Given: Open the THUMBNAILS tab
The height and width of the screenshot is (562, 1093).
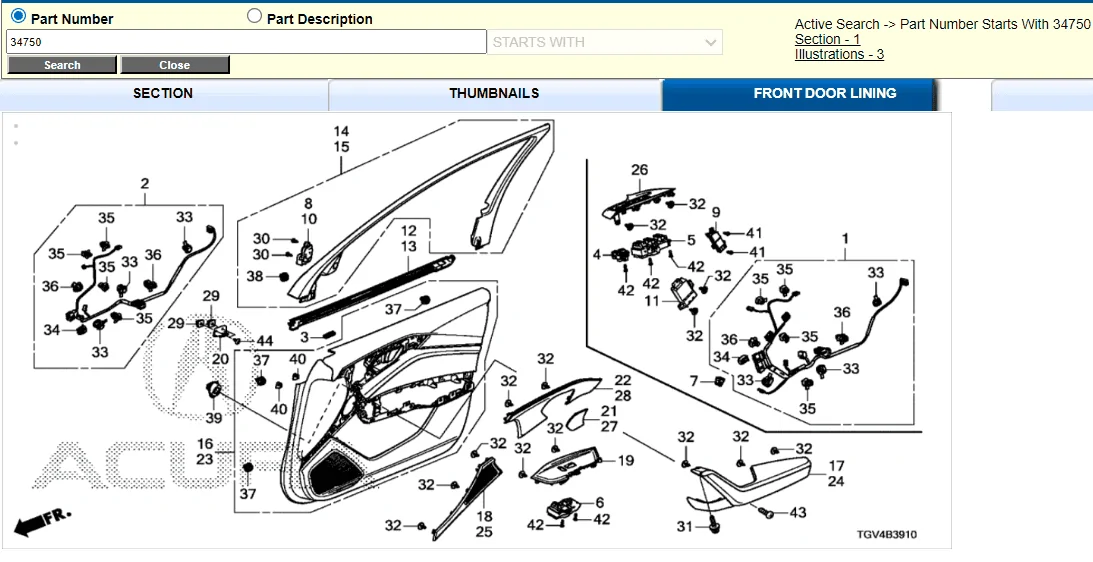Looking at the screenshot, I should tap(494, 94).
